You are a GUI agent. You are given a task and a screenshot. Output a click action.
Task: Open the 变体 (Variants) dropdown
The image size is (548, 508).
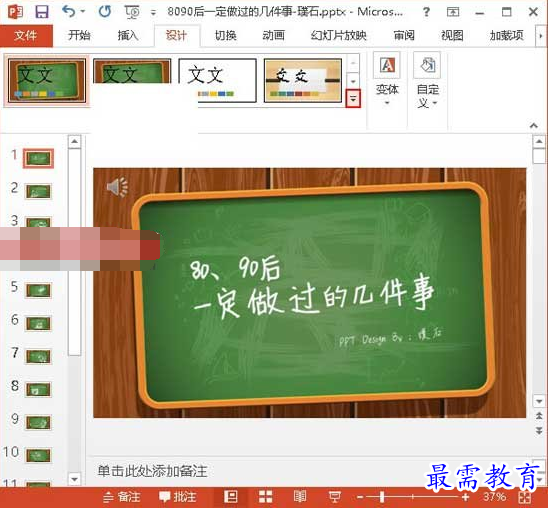[387, 80]
